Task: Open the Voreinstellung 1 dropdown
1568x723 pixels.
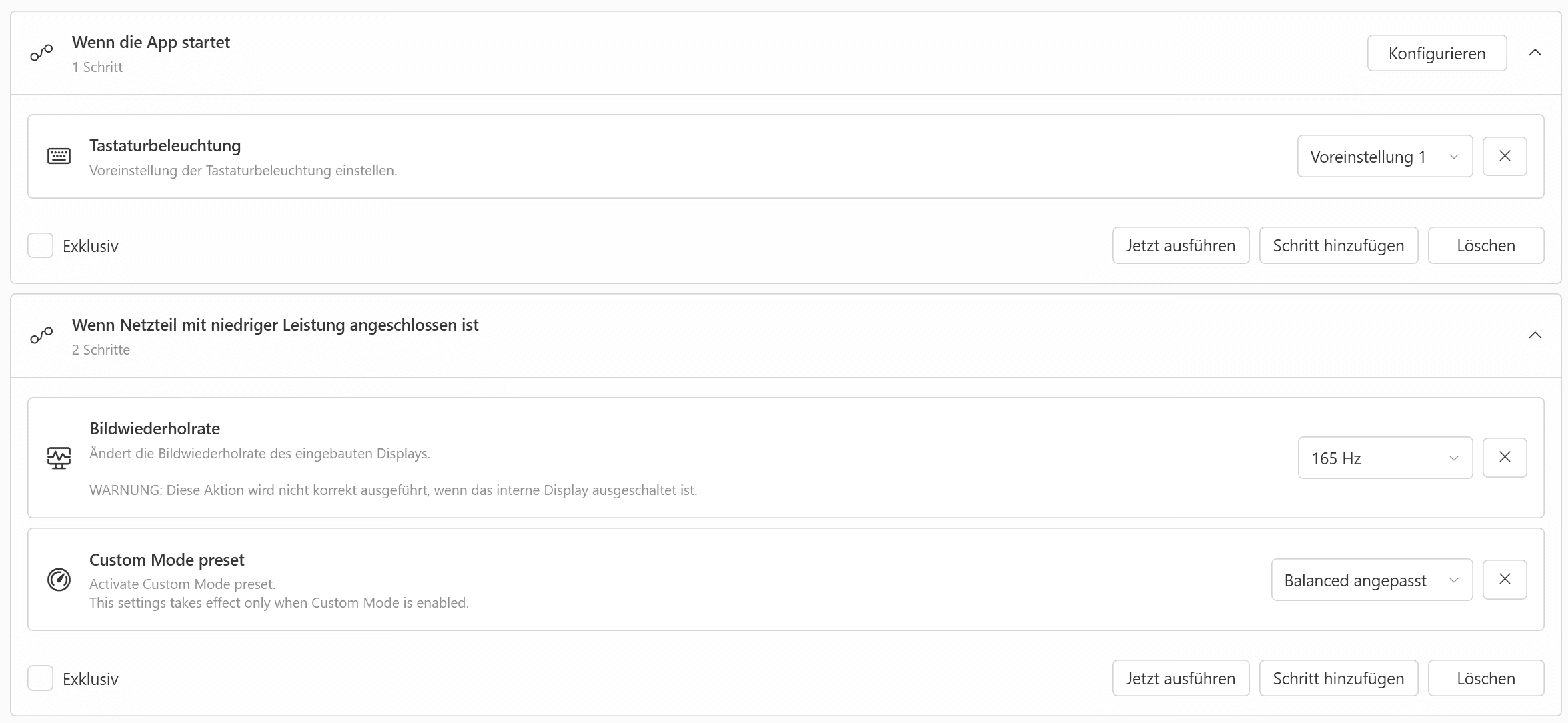Action: [x=1385, y=156]
